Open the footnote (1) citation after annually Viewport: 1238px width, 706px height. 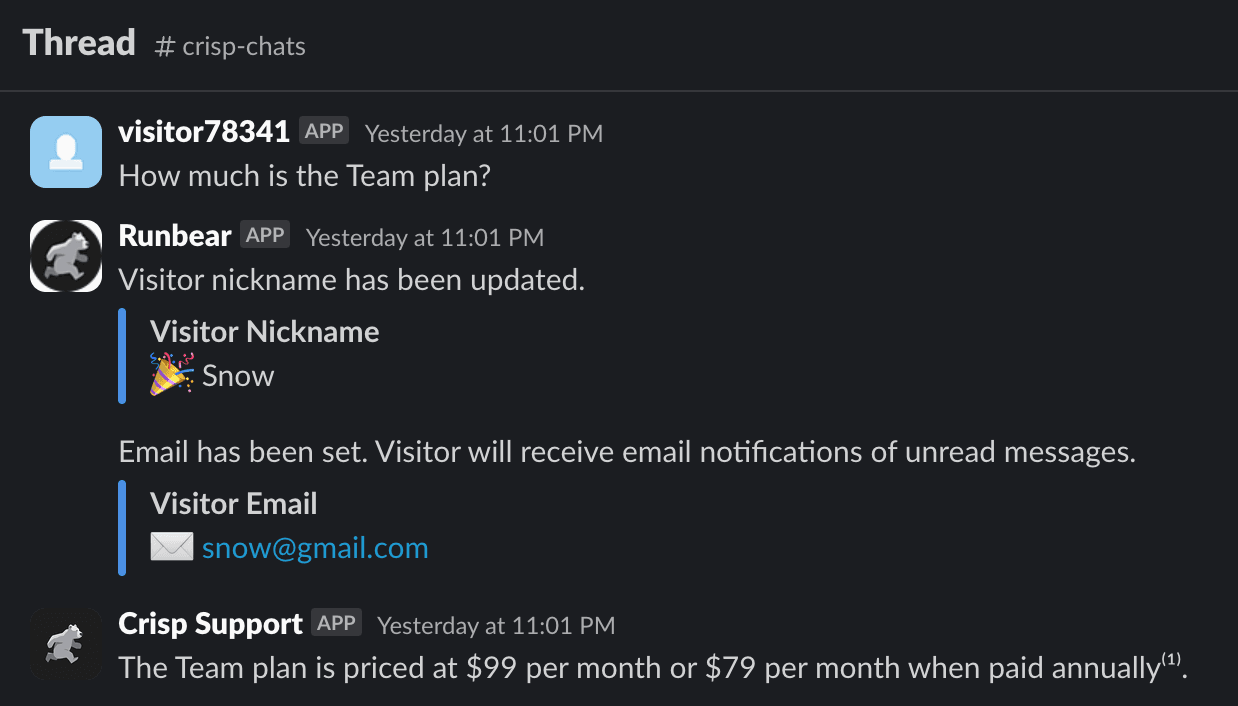point(1171,660)
